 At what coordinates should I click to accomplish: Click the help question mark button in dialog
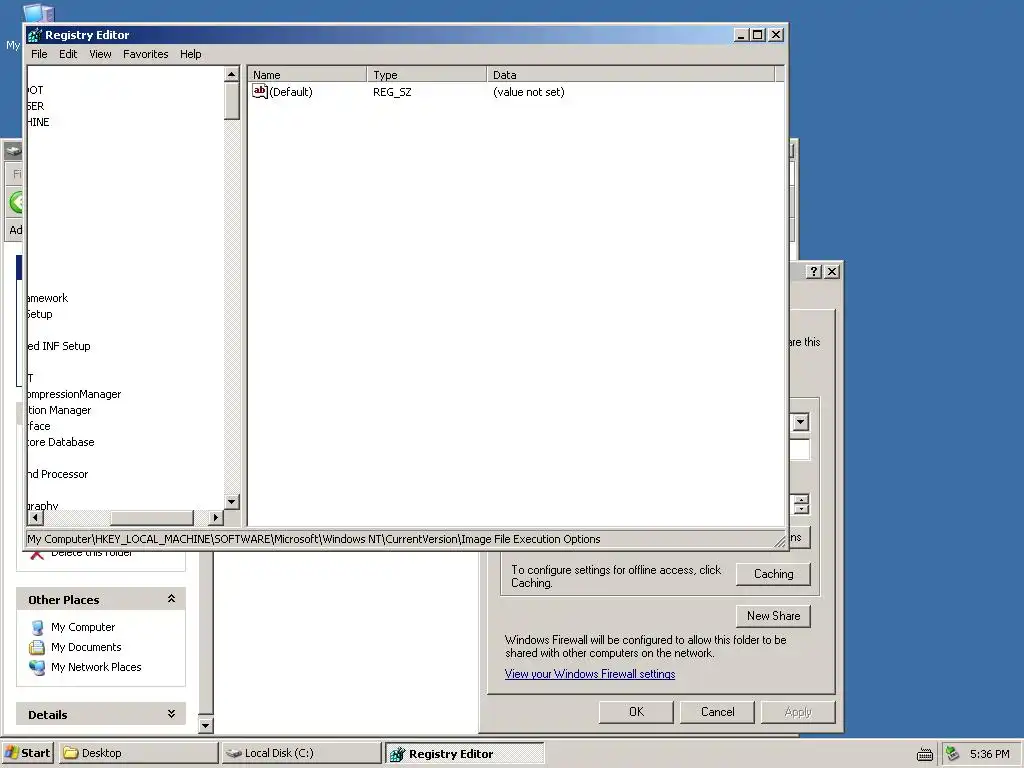click(x=813, y=271)
